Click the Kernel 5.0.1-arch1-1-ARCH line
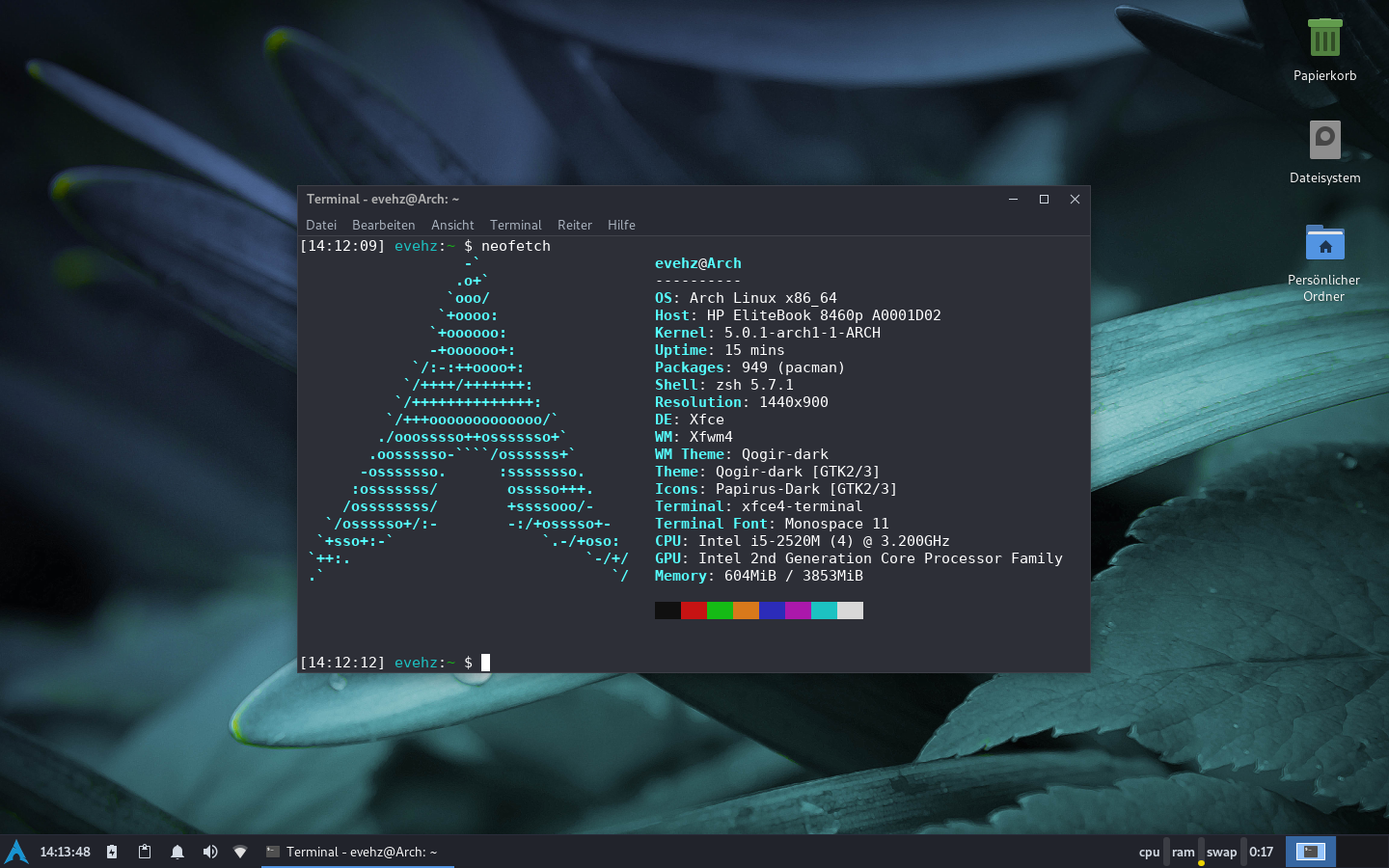The image size is (1389, 868). [x=768, y=333]
